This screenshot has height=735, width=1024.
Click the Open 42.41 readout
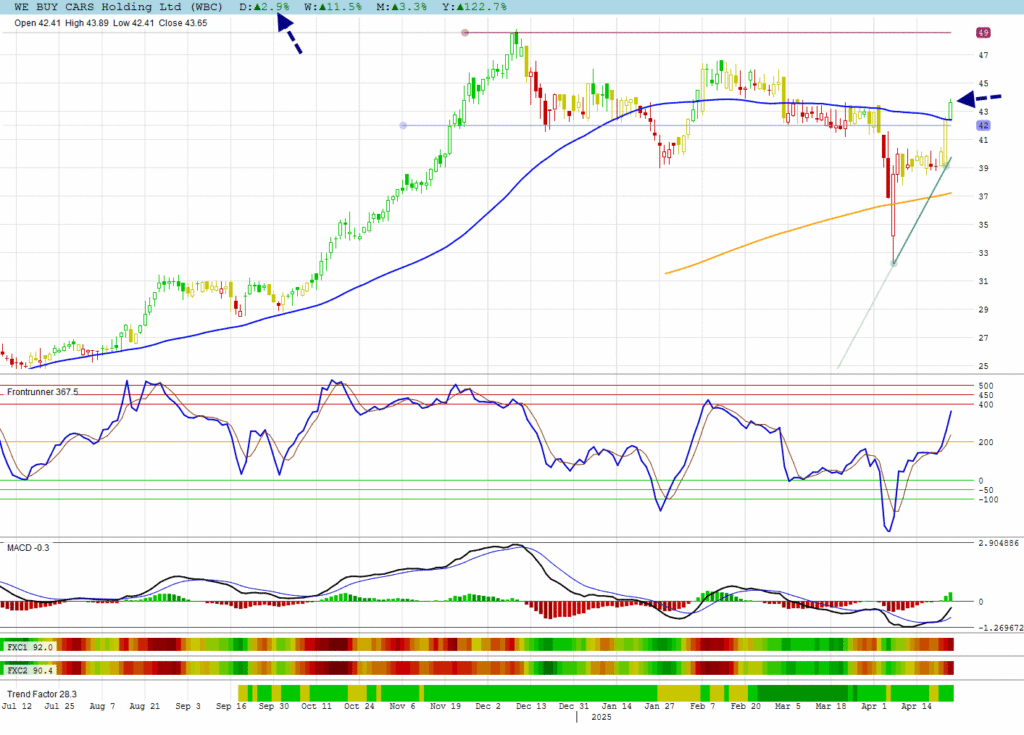(x=37, y=23)
